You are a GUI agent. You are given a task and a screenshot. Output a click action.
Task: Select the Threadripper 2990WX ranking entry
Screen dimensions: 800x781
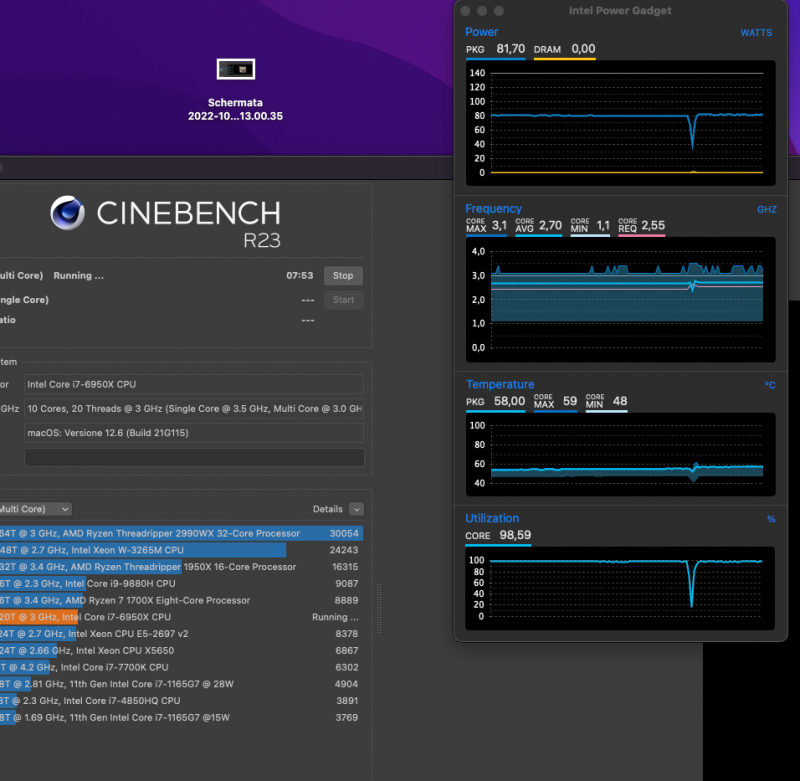[x=181, y=533]
